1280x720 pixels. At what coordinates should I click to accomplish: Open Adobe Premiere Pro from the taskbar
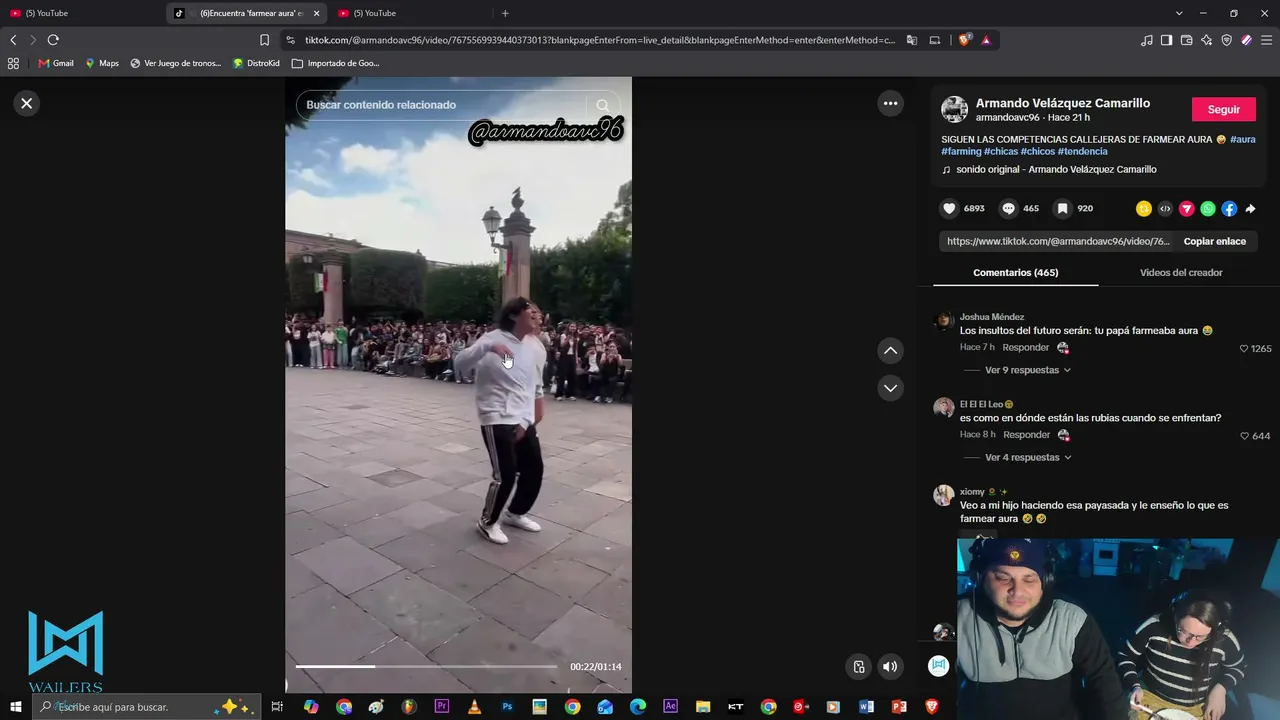(x=441, y=707)
